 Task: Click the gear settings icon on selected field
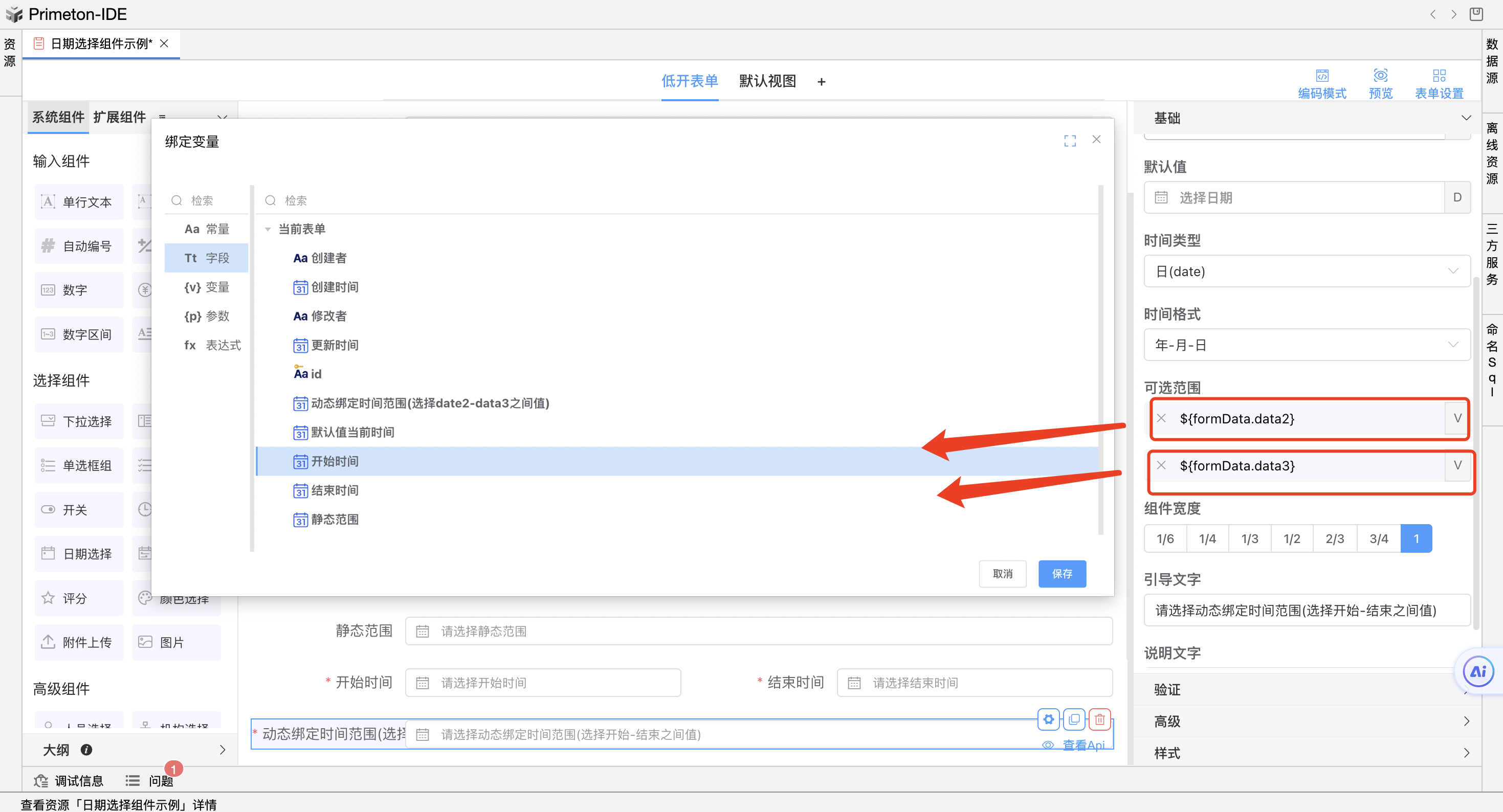[1048, 719]
